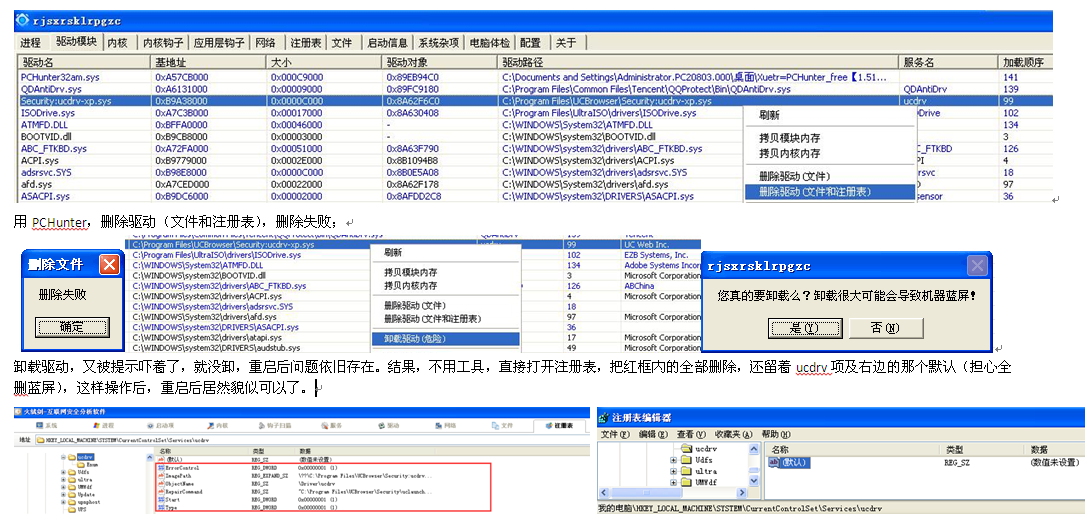Select the QDAntiDrv.sys driver name cell

[51, 89]
